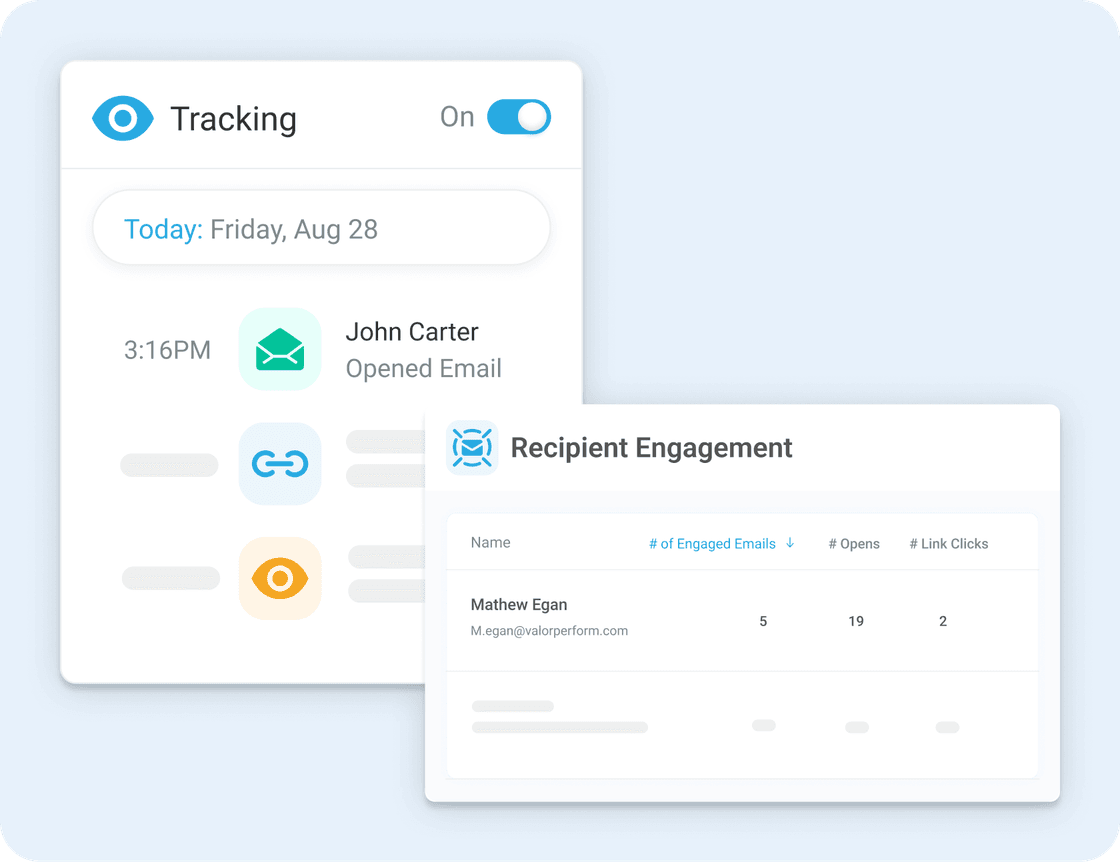This screenshot has height=862, width=1120.
Task: Click the M.egan@valorperform.com email address
Action: (549, 631)
